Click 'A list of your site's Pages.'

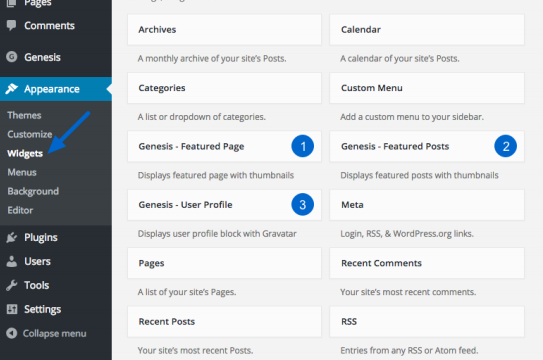(187, 292)
